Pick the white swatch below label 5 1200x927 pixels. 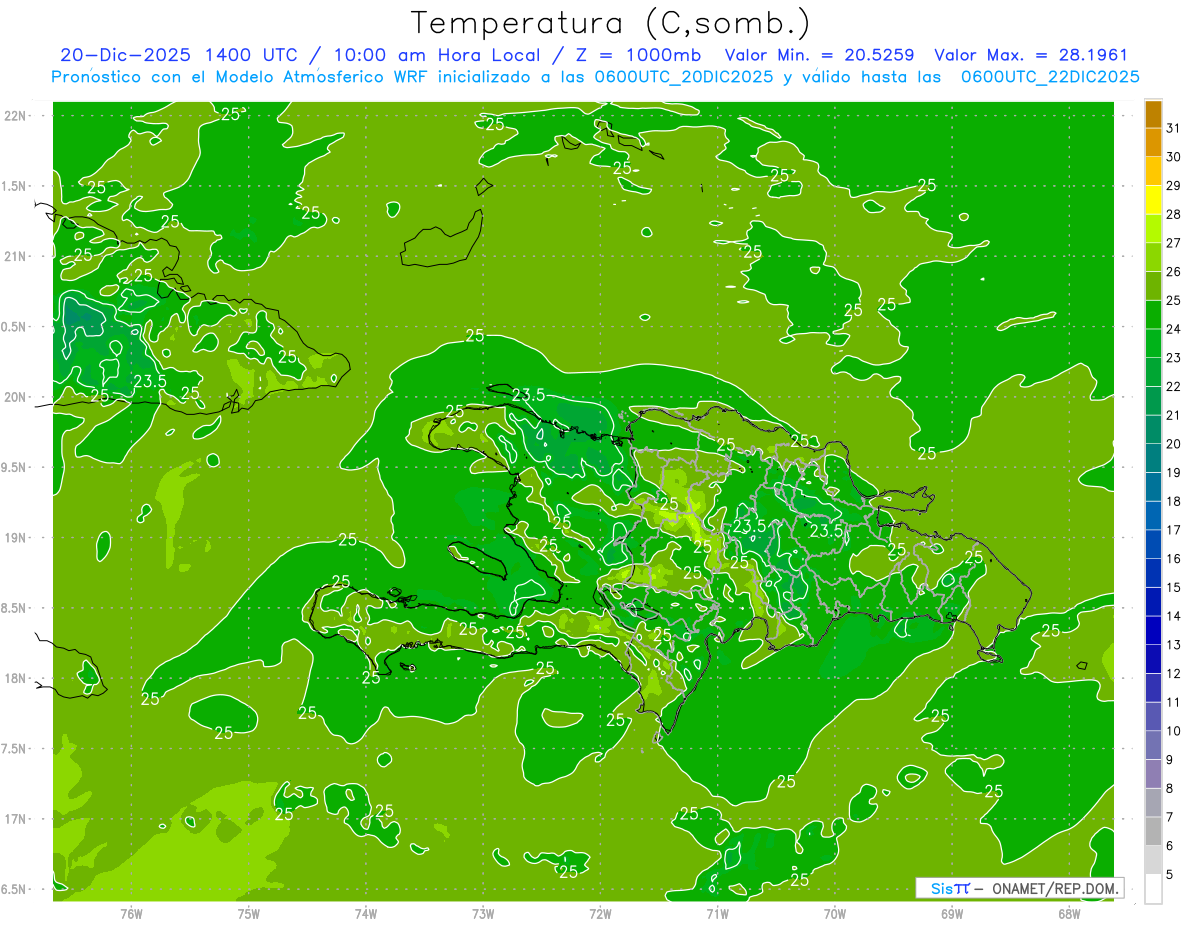point(1153,889)
